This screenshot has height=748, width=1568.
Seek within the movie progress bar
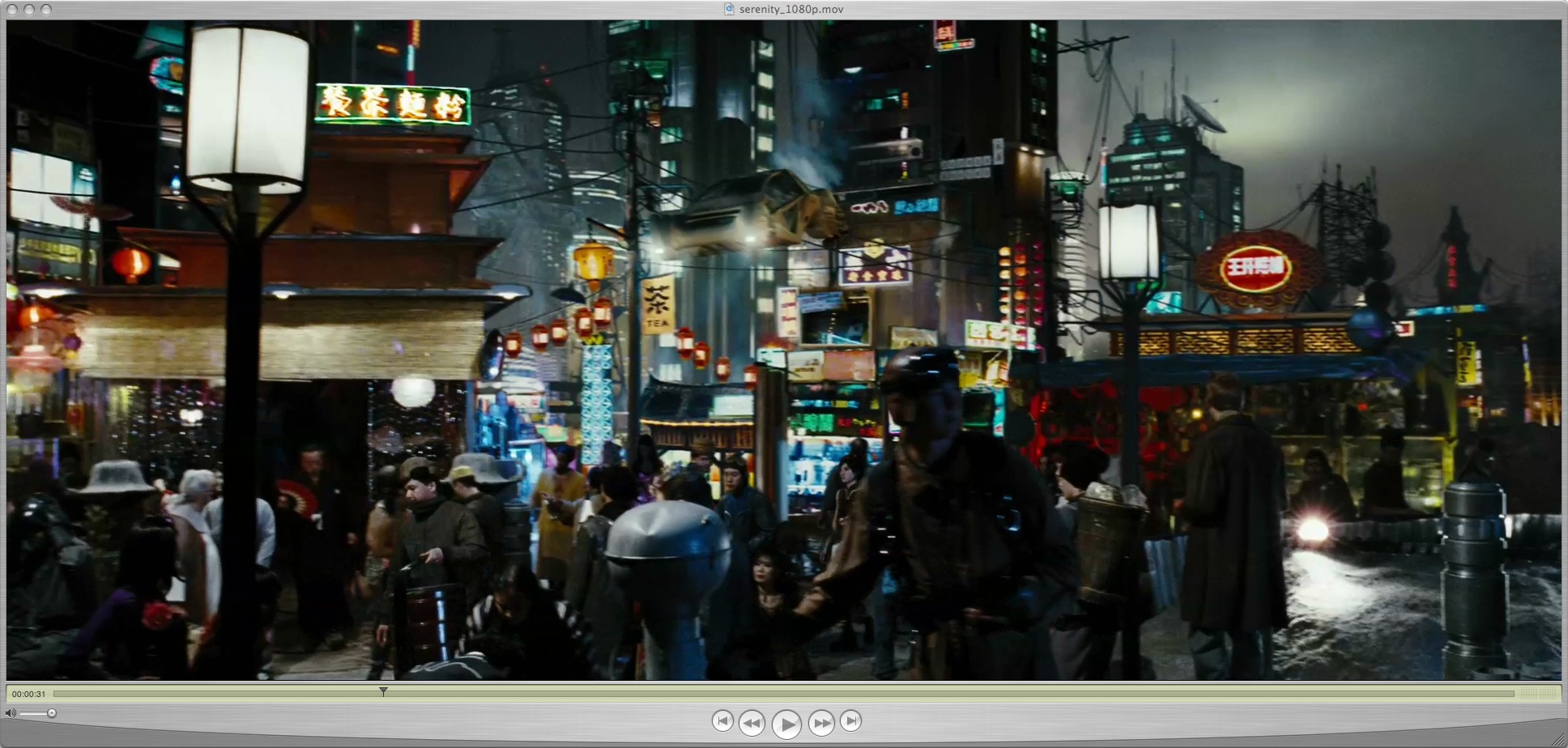pyautogui.click(x=783, y=694)
